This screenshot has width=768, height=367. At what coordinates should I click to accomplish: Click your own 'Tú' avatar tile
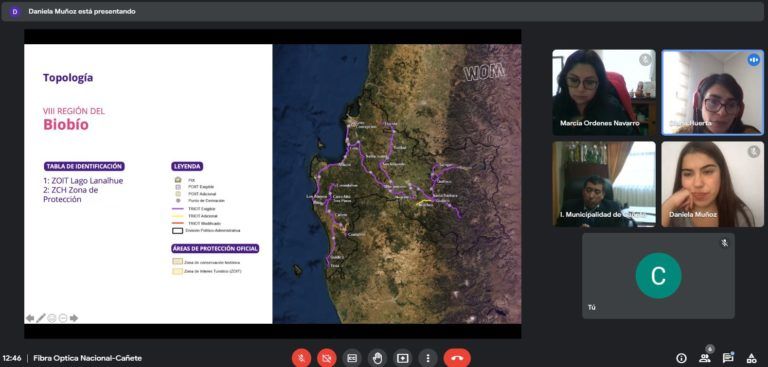658,275
